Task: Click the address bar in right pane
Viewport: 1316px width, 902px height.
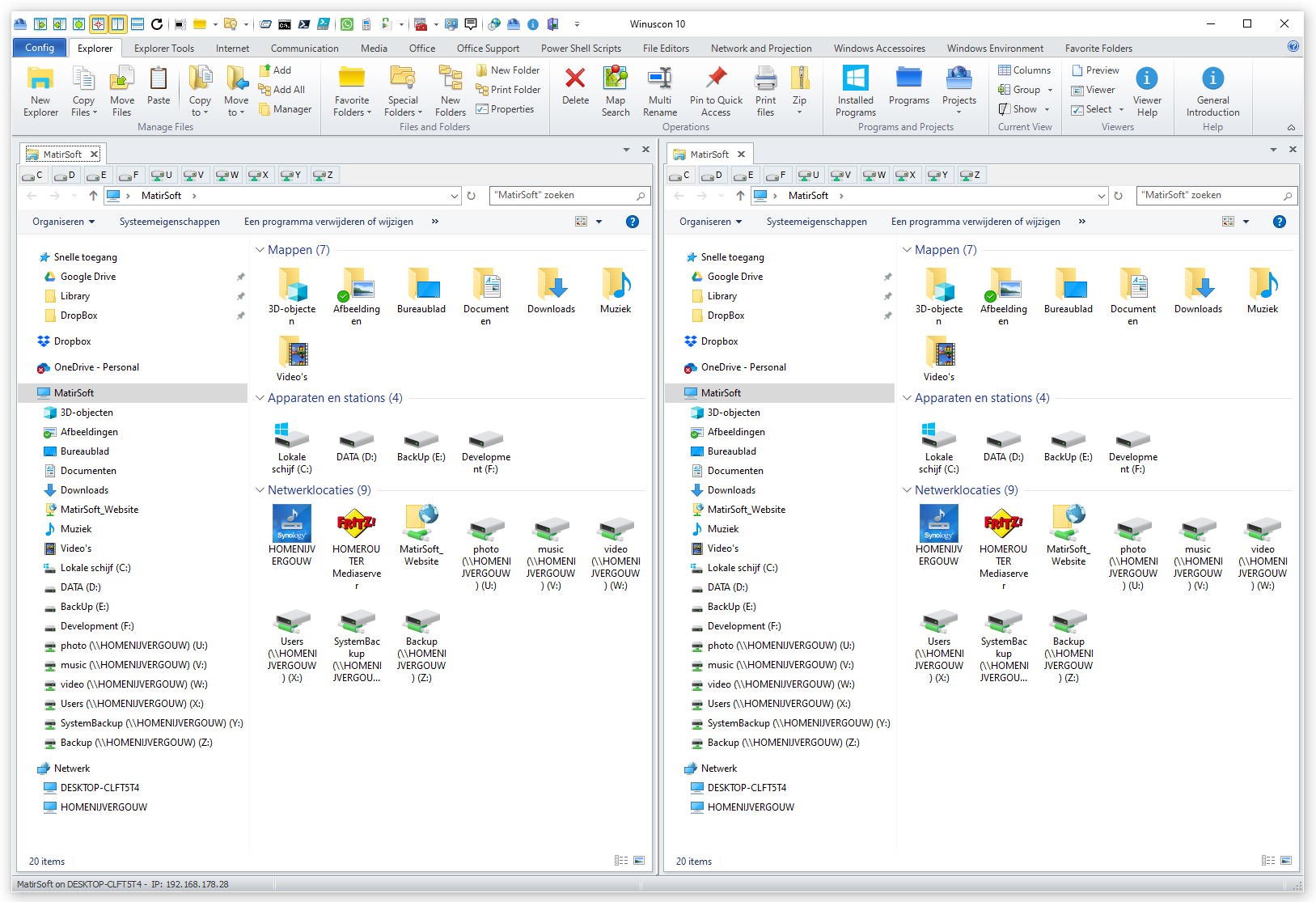Action: coord(929,196)
